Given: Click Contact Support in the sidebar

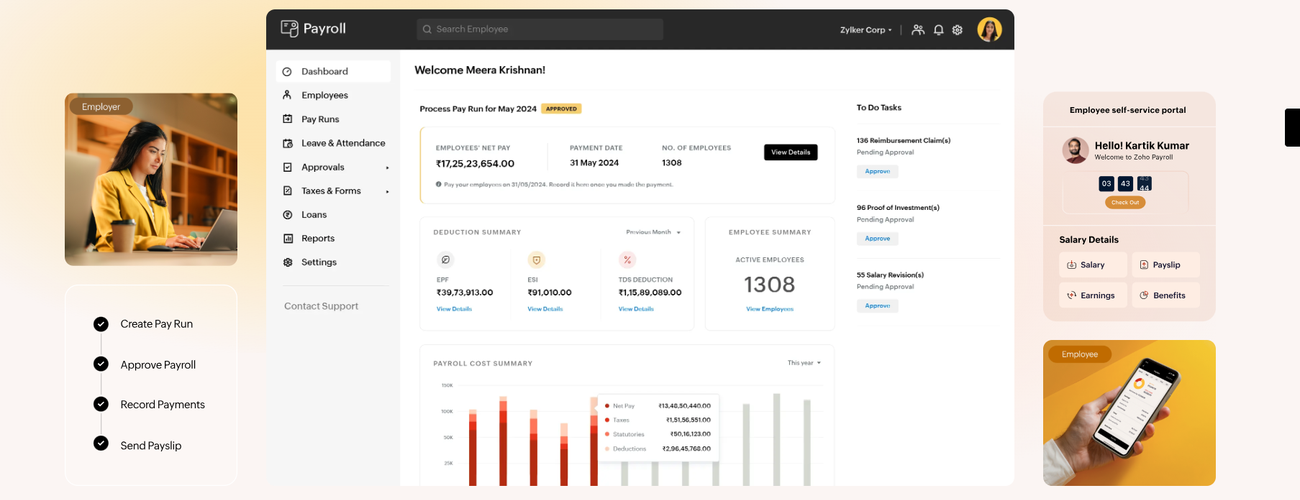Looking at the screenshot, I should (x=321, y=306).
